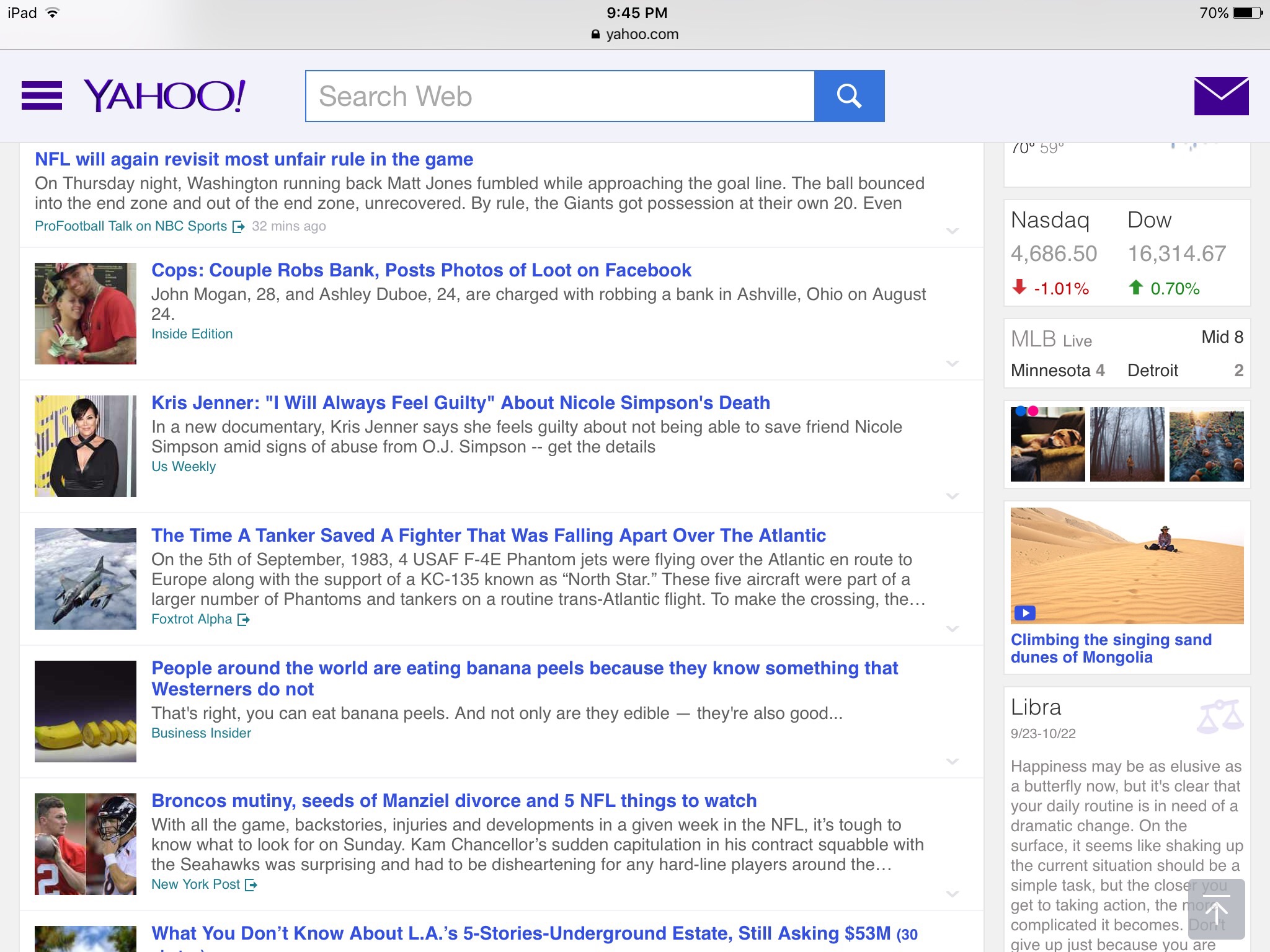
Task: Click the Dow green up arrow
Action: [x=1135, y=286]
